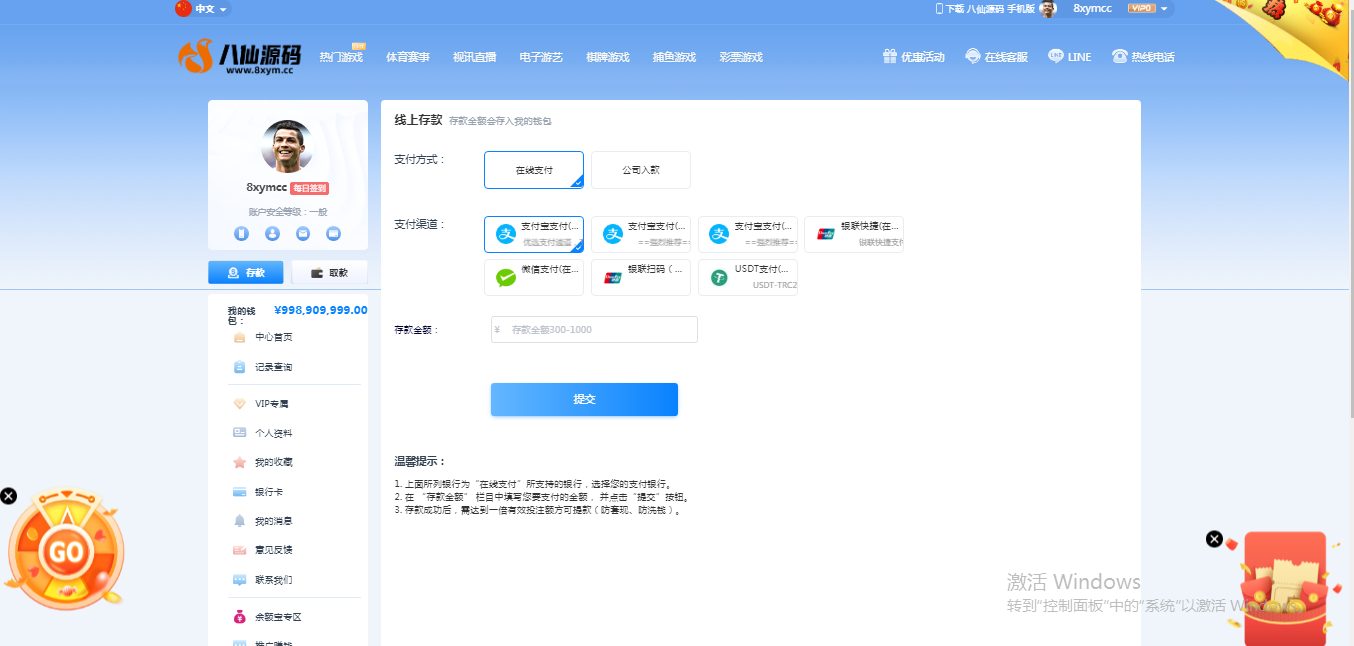Image resolution: width=1354 pixels, height=646 pixels.
Task: Click the GO lucky wheel icon
Action: click(66, 551)
